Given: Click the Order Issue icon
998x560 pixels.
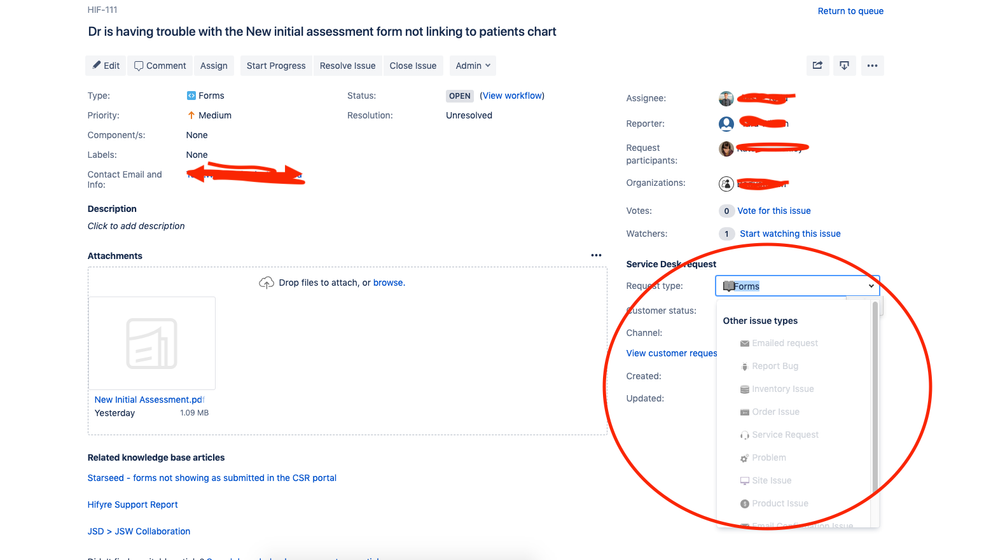Looking at the screenshot, I should [x=745, y=412].
